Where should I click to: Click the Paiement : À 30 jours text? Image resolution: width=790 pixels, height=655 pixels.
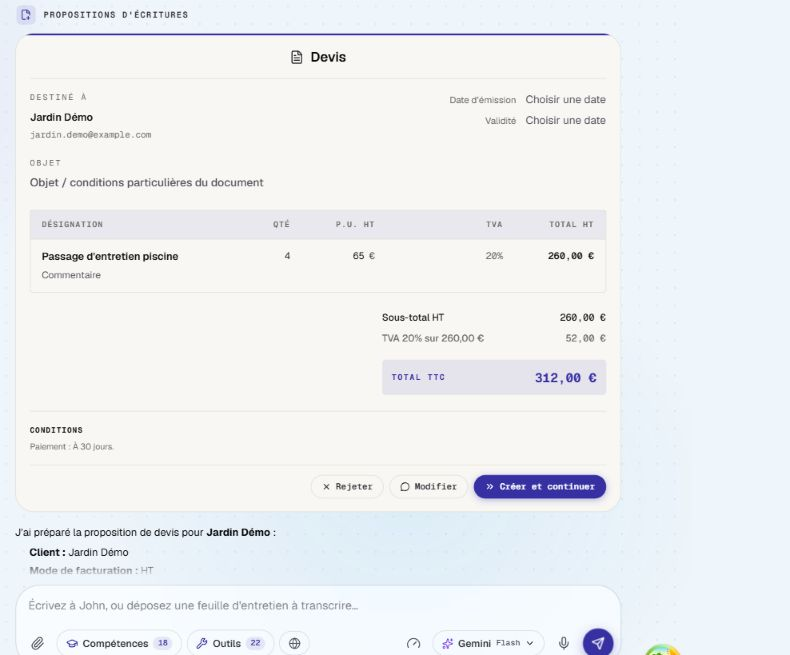[72, 447]
